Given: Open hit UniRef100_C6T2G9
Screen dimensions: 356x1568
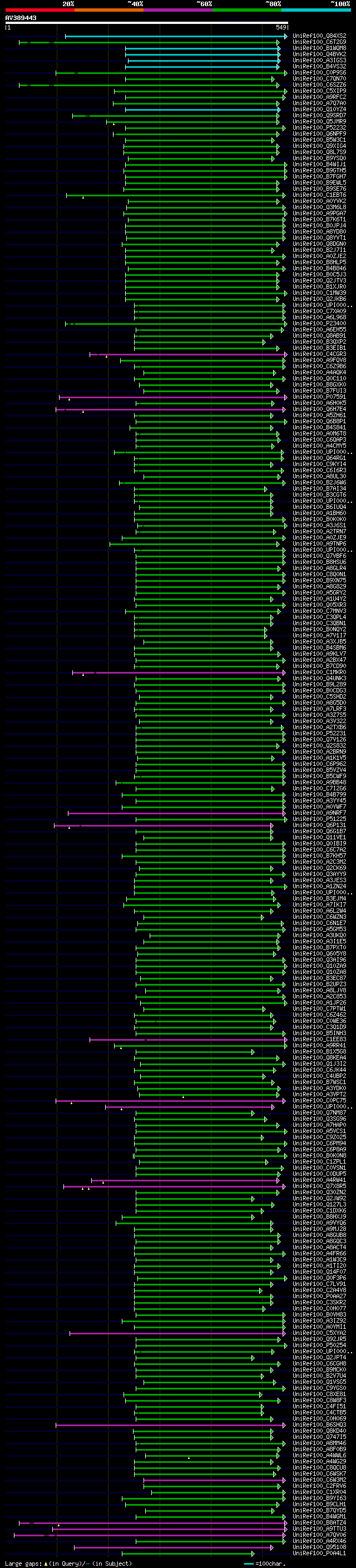Looking at the screenshot, I should pos(319,43).
